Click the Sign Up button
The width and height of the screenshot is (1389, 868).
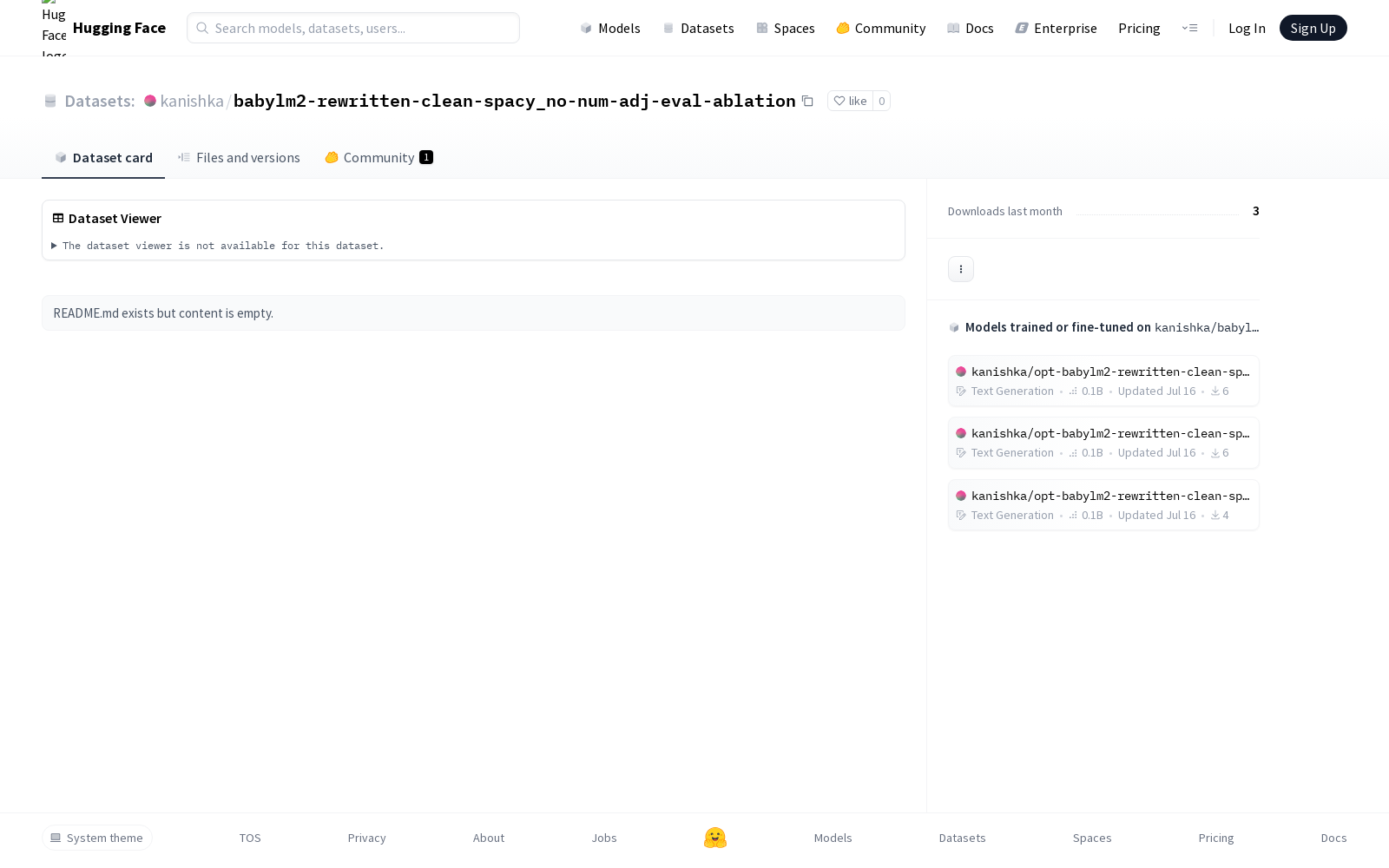(1313, 28)
